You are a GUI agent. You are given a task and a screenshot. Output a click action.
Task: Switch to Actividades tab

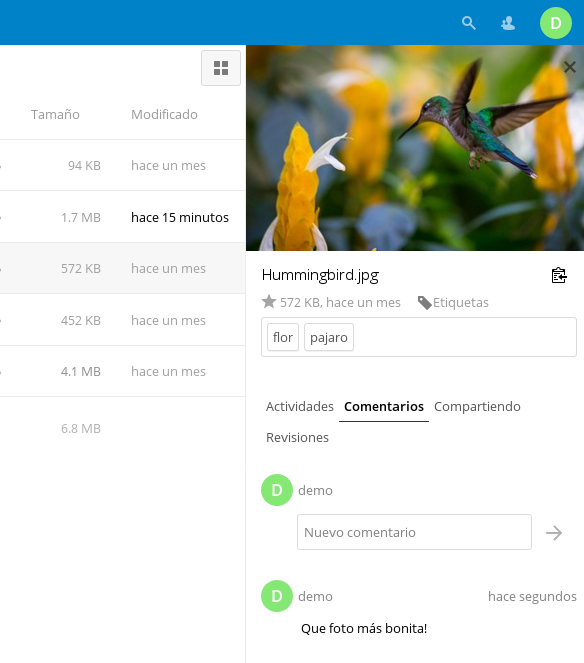pos(300,406)
